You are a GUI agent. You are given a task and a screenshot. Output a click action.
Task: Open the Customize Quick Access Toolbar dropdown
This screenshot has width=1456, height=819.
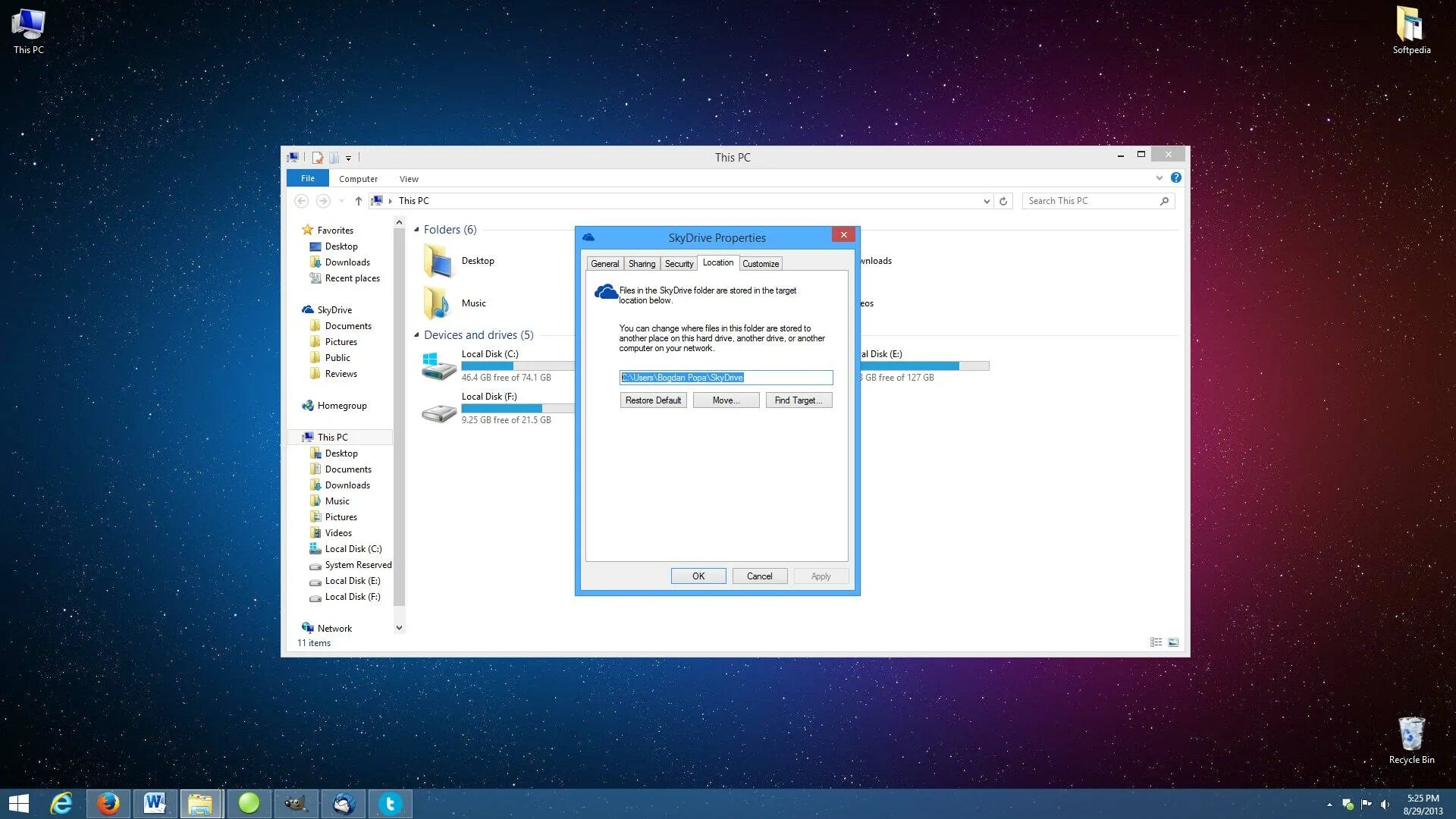tap(348, 158)
